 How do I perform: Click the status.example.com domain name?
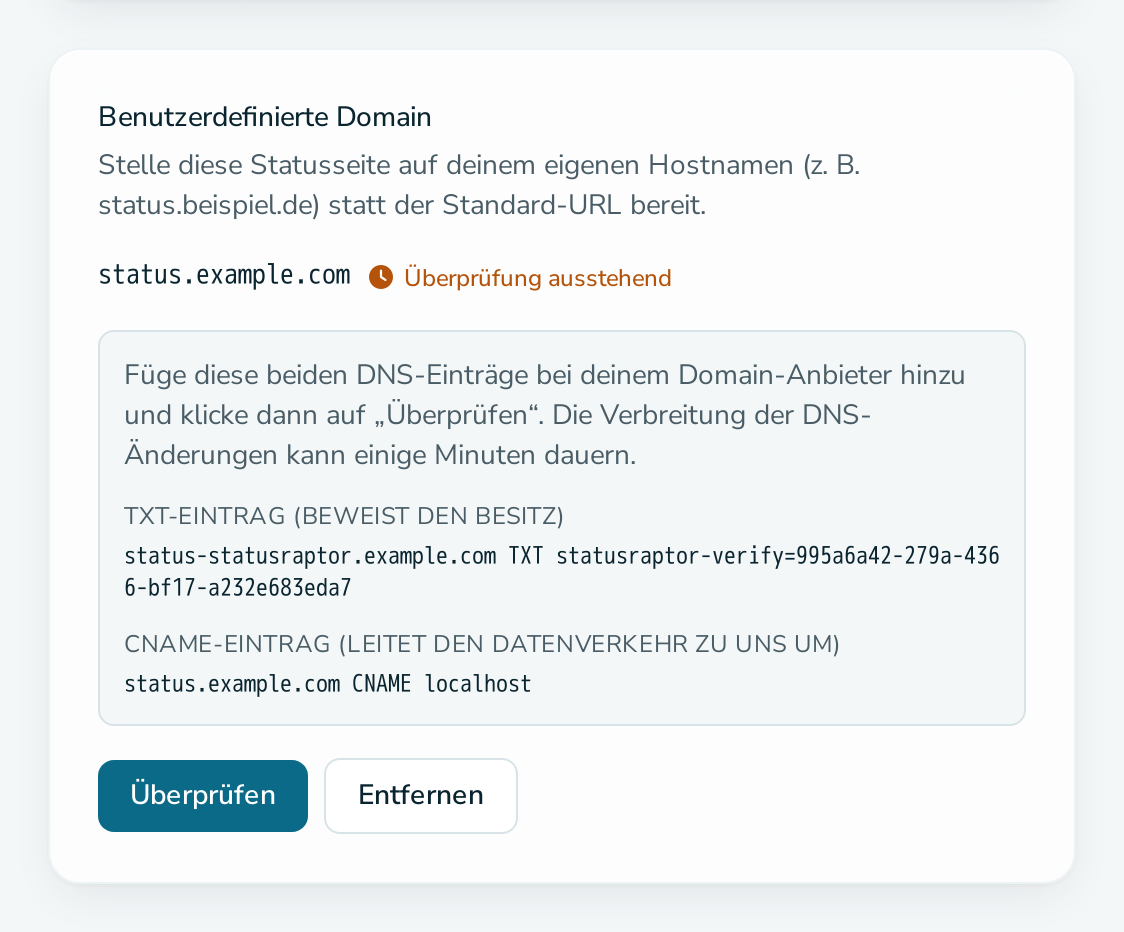[224, 275]
